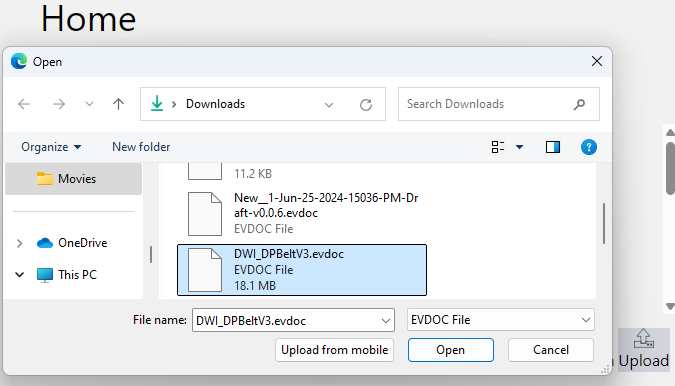Click the navigation pane scrollbar
The image size is (675, 386).
point(151,254)
